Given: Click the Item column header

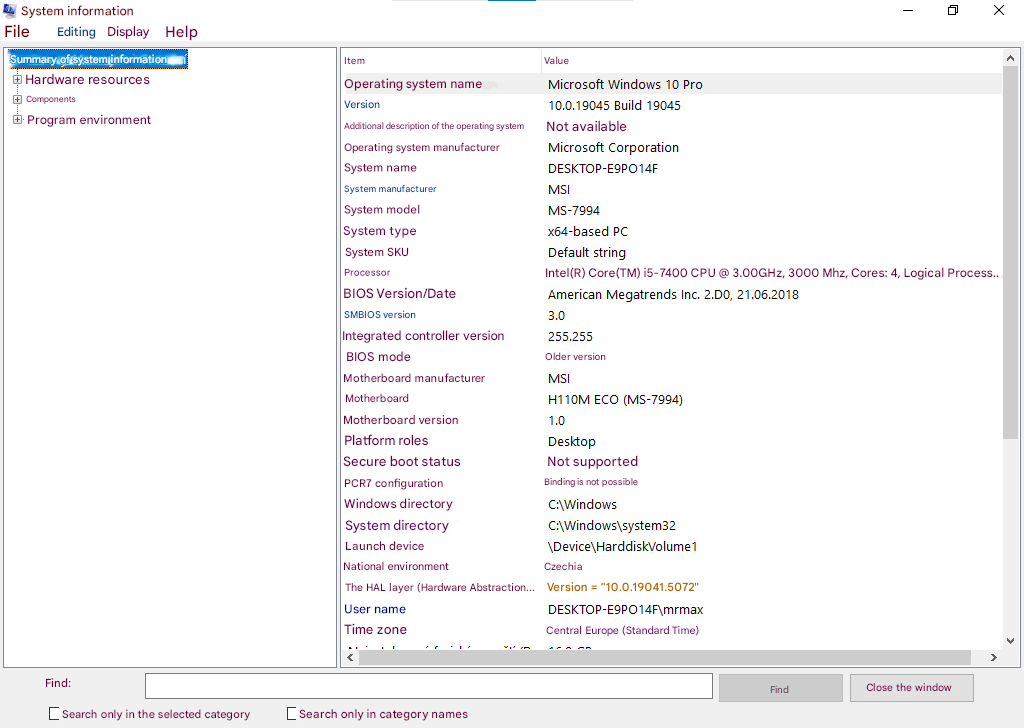Looking at the screenshot, I should [441, 61].
